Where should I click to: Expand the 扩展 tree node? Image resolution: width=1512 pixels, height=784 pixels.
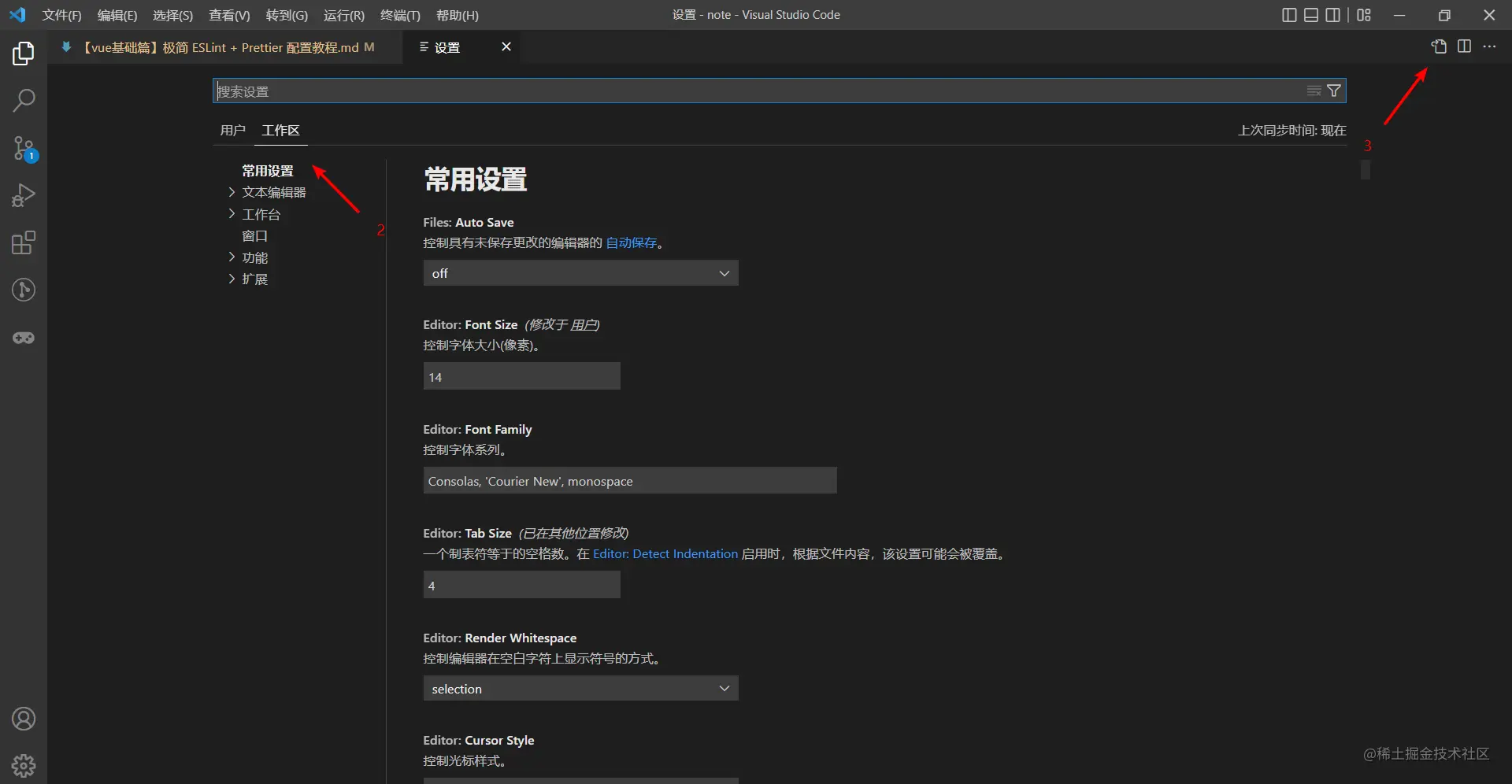254,279
